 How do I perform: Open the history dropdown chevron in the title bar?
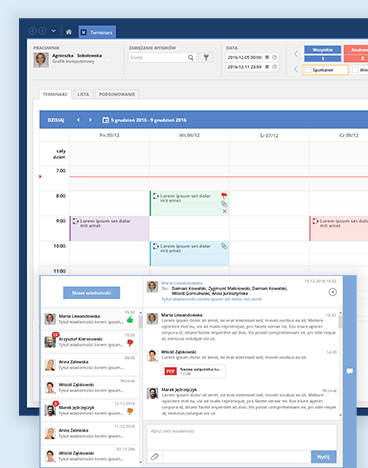[53, 31]
